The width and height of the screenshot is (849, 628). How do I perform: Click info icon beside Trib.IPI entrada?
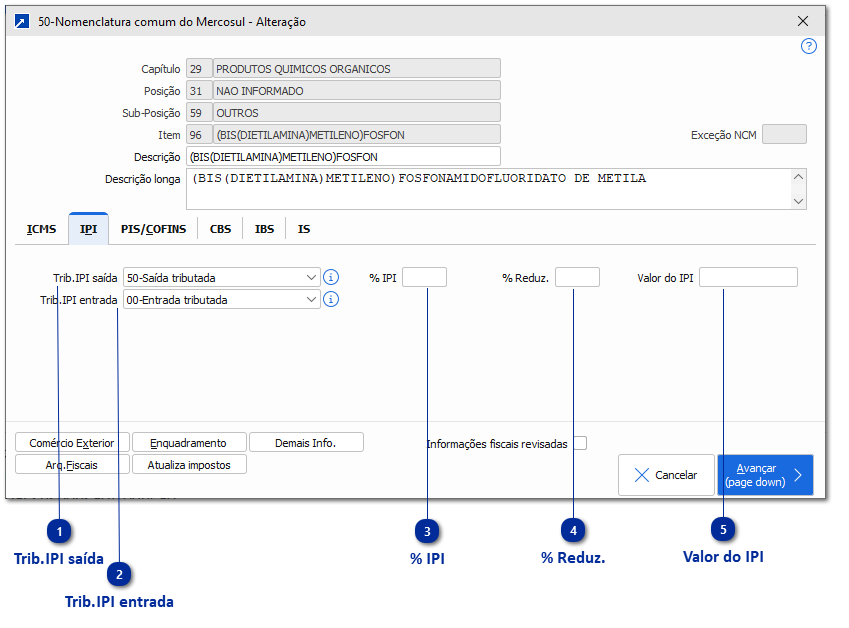tap(331, 298)
